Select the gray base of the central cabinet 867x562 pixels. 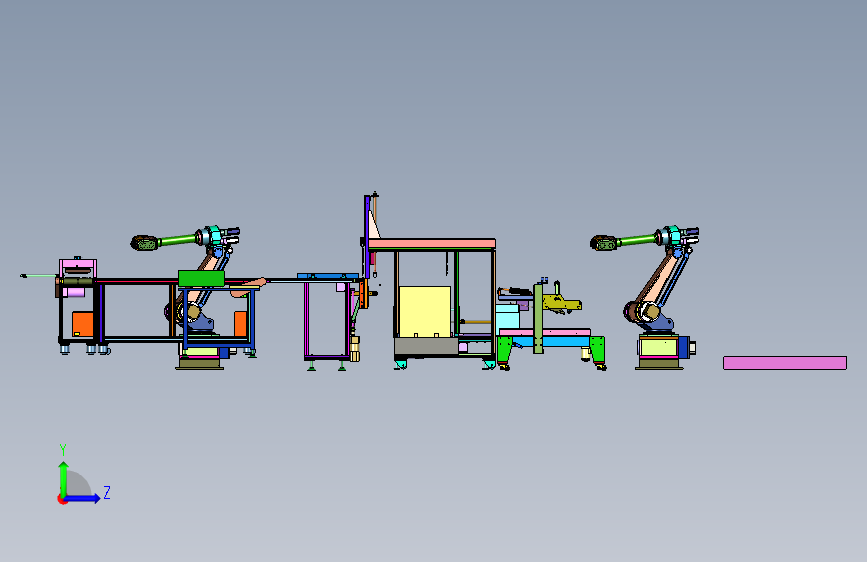click(x=426, y=346)
